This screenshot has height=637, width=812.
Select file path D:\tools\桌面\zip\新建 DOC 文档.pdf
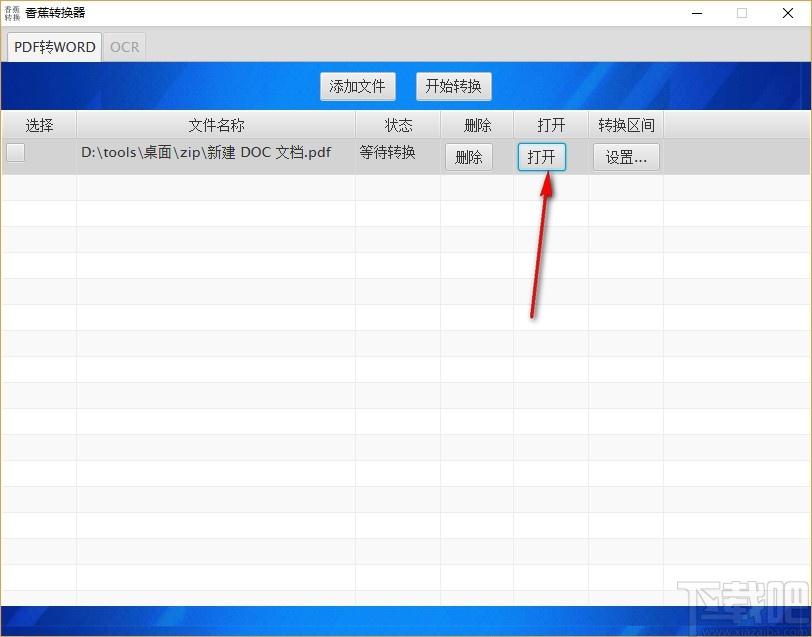click(206, 152)
